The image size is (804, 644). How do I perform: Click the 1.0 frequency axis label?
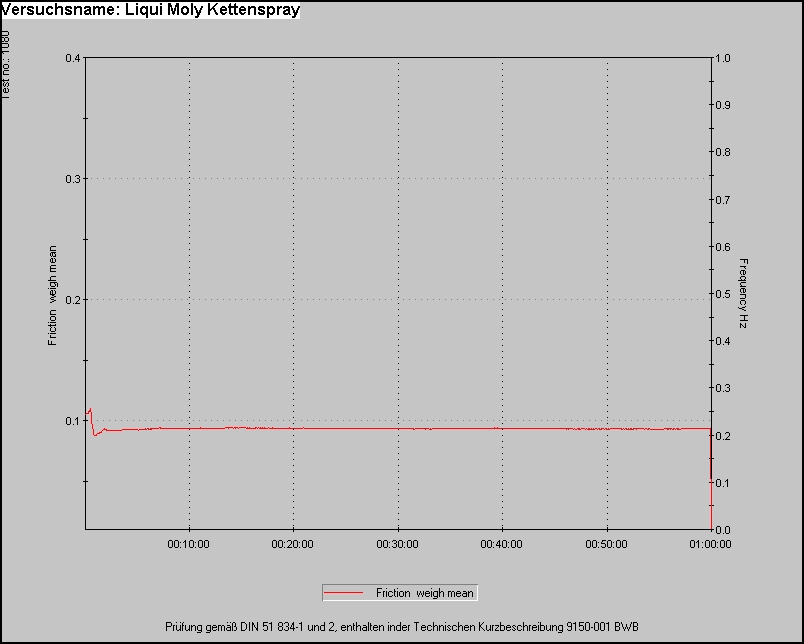click(x=723, y=58)
